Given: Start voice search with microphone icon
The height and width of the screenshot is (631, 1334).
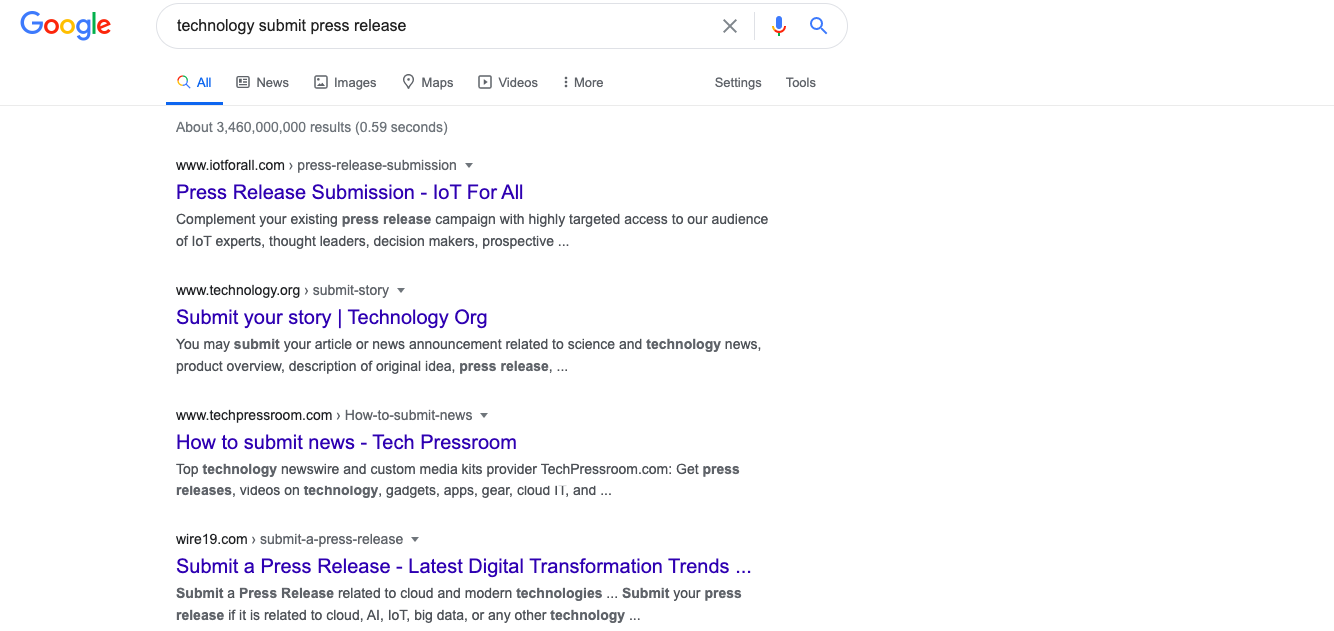Looking at the screenshot, I should [779, 26].
